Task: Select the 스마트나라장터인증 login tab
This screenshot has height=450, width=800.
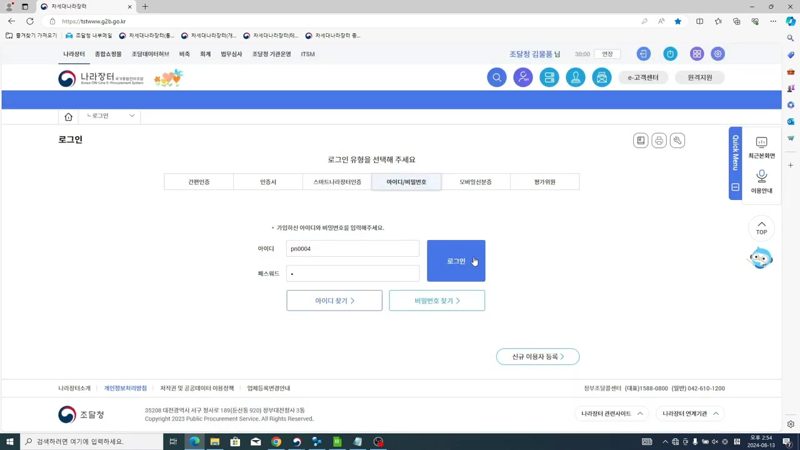Action: [337, 182]
